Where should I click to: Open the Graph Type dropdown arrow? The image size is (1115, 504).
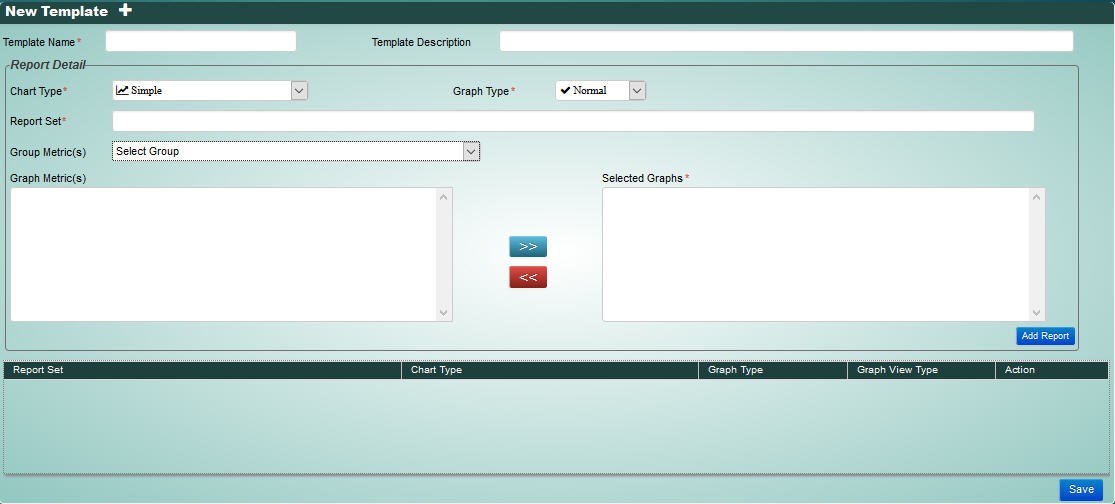[637, 90]
